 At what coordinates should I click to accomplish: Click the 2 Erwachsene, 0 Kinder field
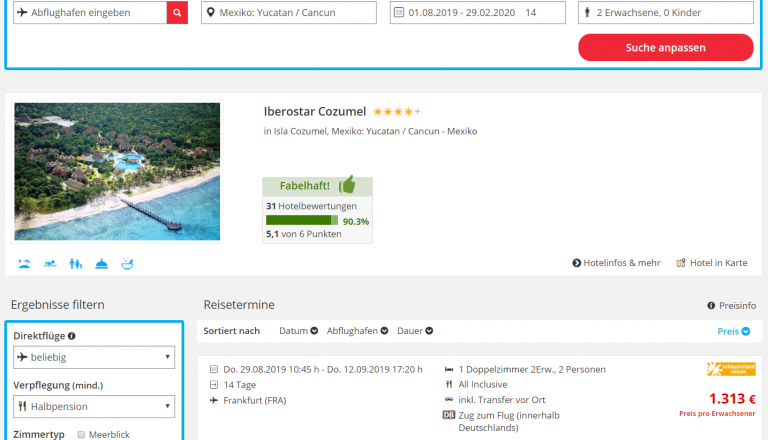[666, 12]
